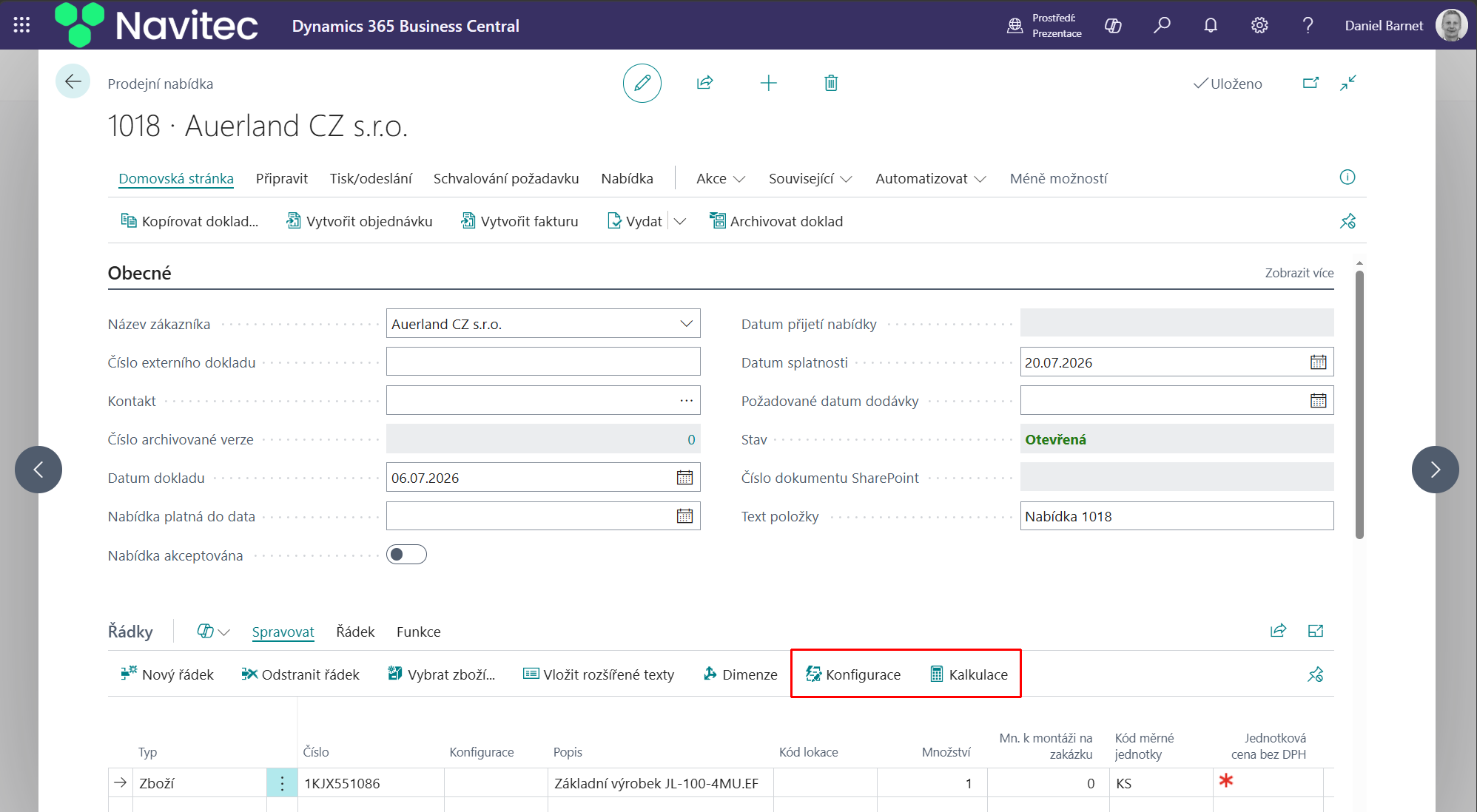The height and width of the screenshot is (812, 1477).
Task: Switch to the Připravit tab
Action: 282,179
